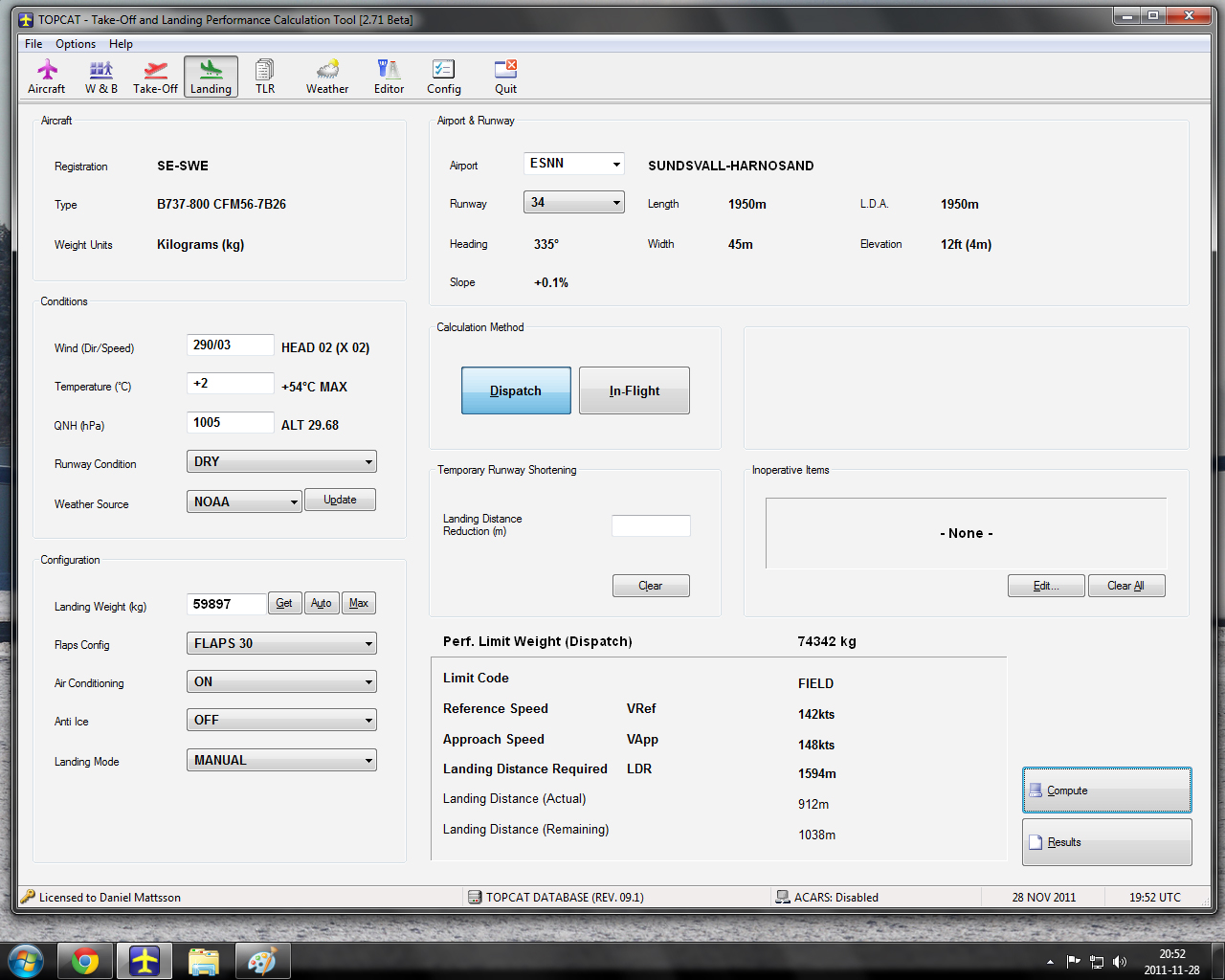Click the 28 NOV 2011 status entry
Screen dimensions: 1225x980
[x=1044, y=897]
